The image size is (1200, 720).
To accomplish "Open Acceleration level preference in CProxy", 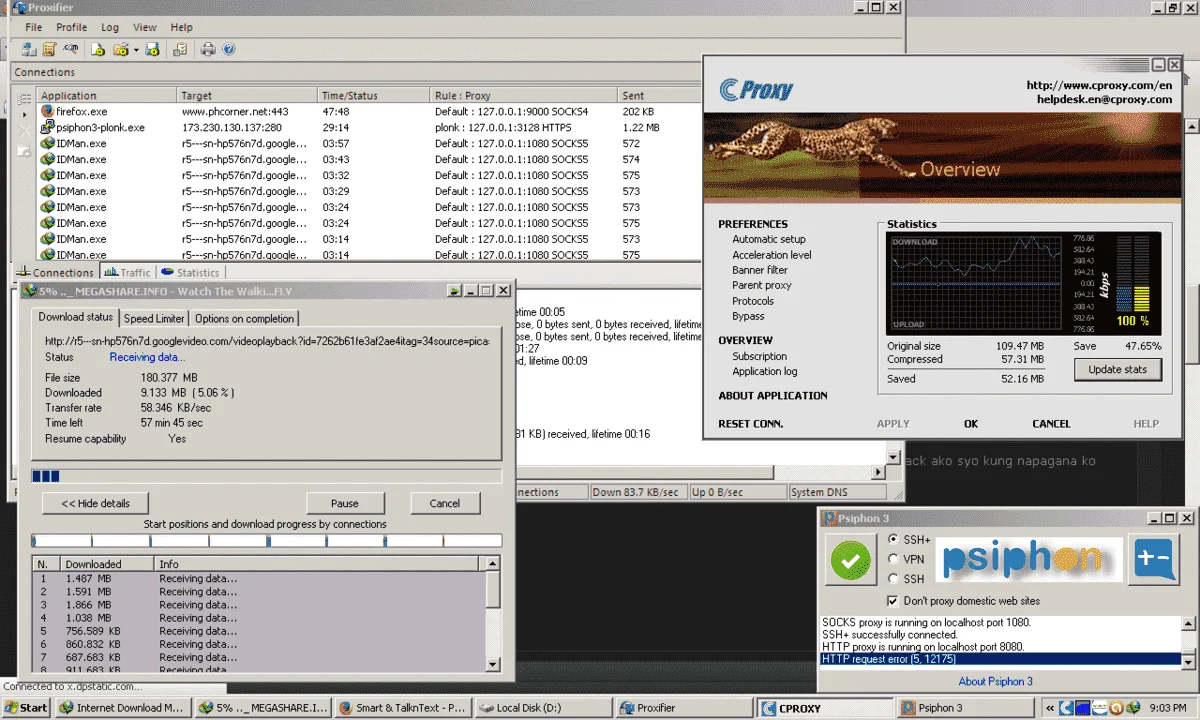I will point(771,255).
